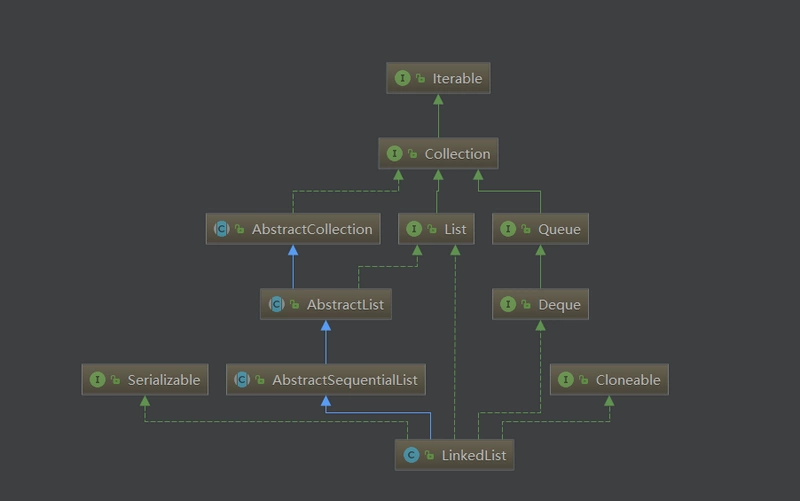The width and height of the screenshot is (800, 501).
Task: Click the interface icon on Cloneable
Action: pyautogui.click(x=565, y=380)
